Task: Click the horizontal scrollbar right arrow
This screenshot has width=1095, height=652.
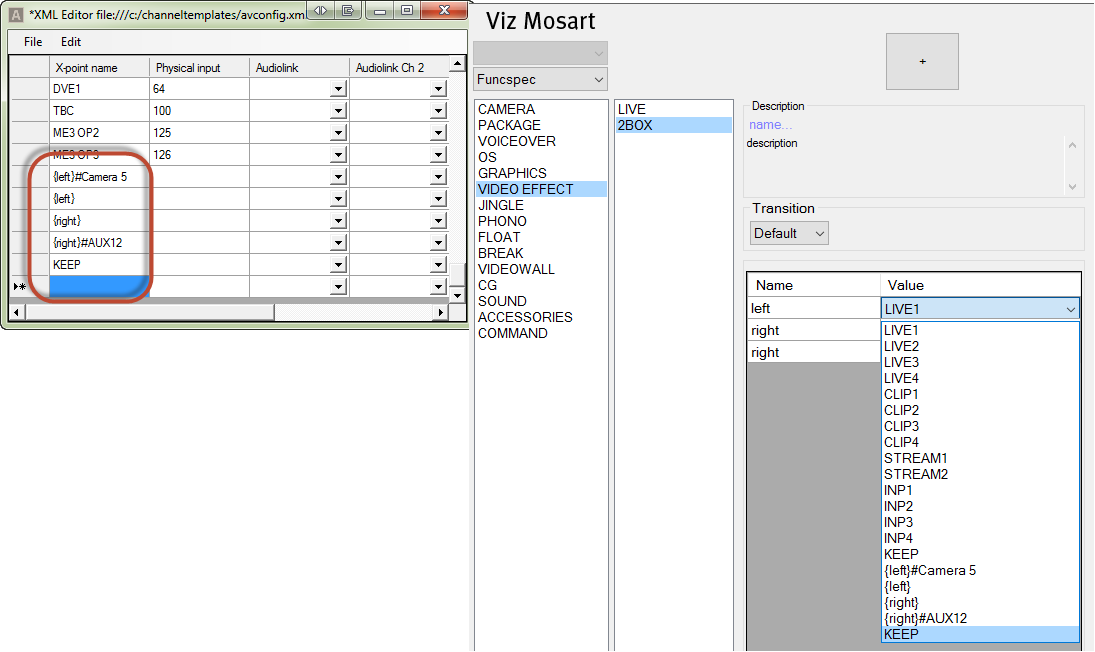Action: click(x=439, y=313)
